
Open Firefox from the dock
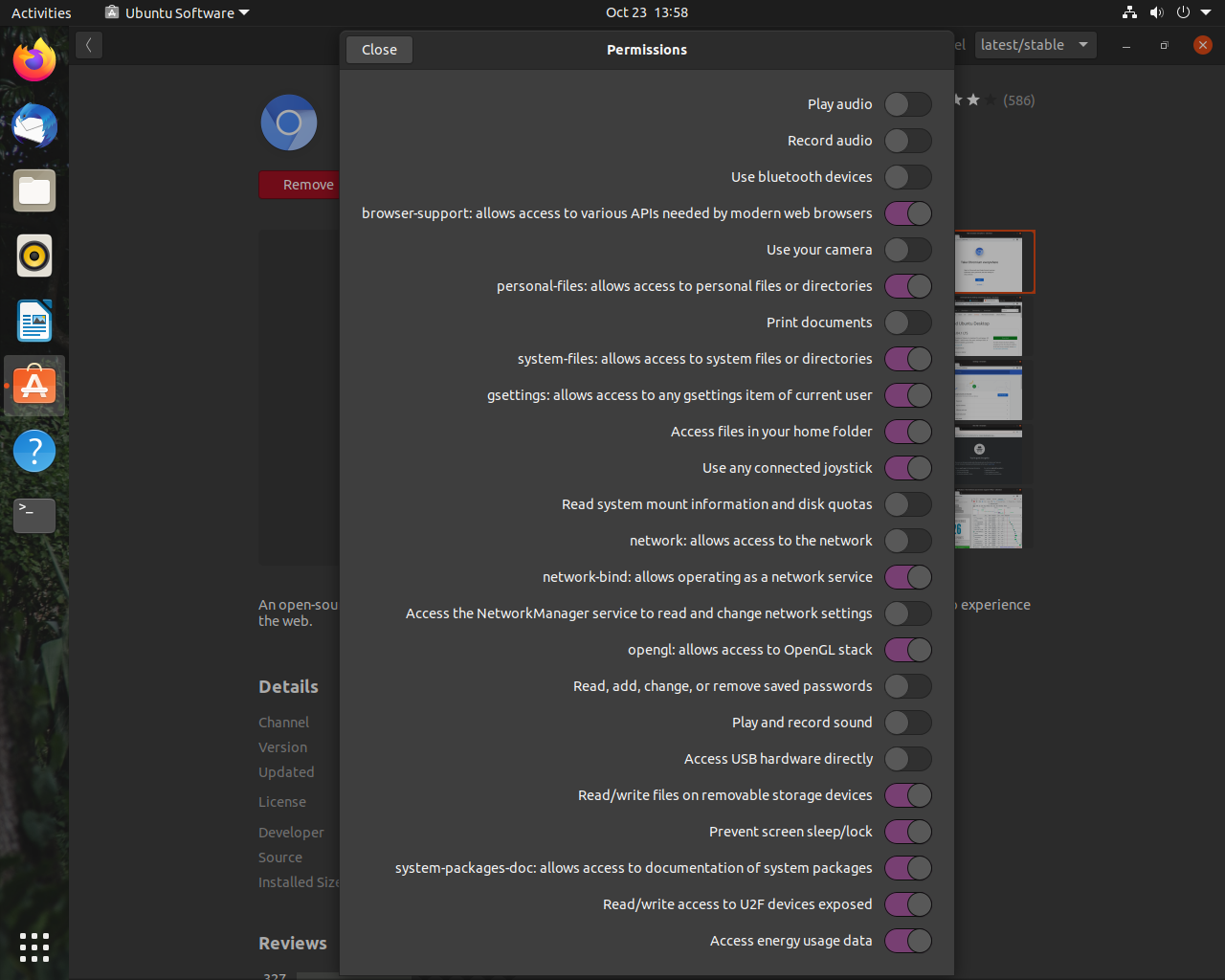[34, 60]
